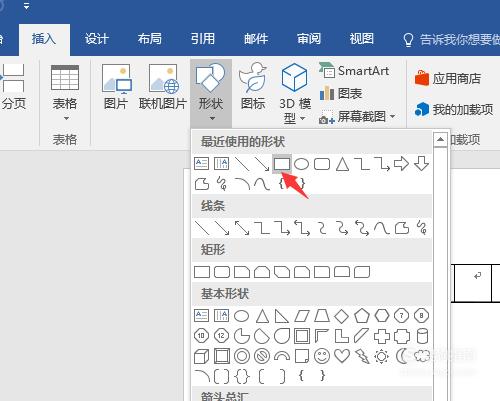The image size is (500, 401).
Task: Select scribble in recently used shapes
Action: coord(222,184)
